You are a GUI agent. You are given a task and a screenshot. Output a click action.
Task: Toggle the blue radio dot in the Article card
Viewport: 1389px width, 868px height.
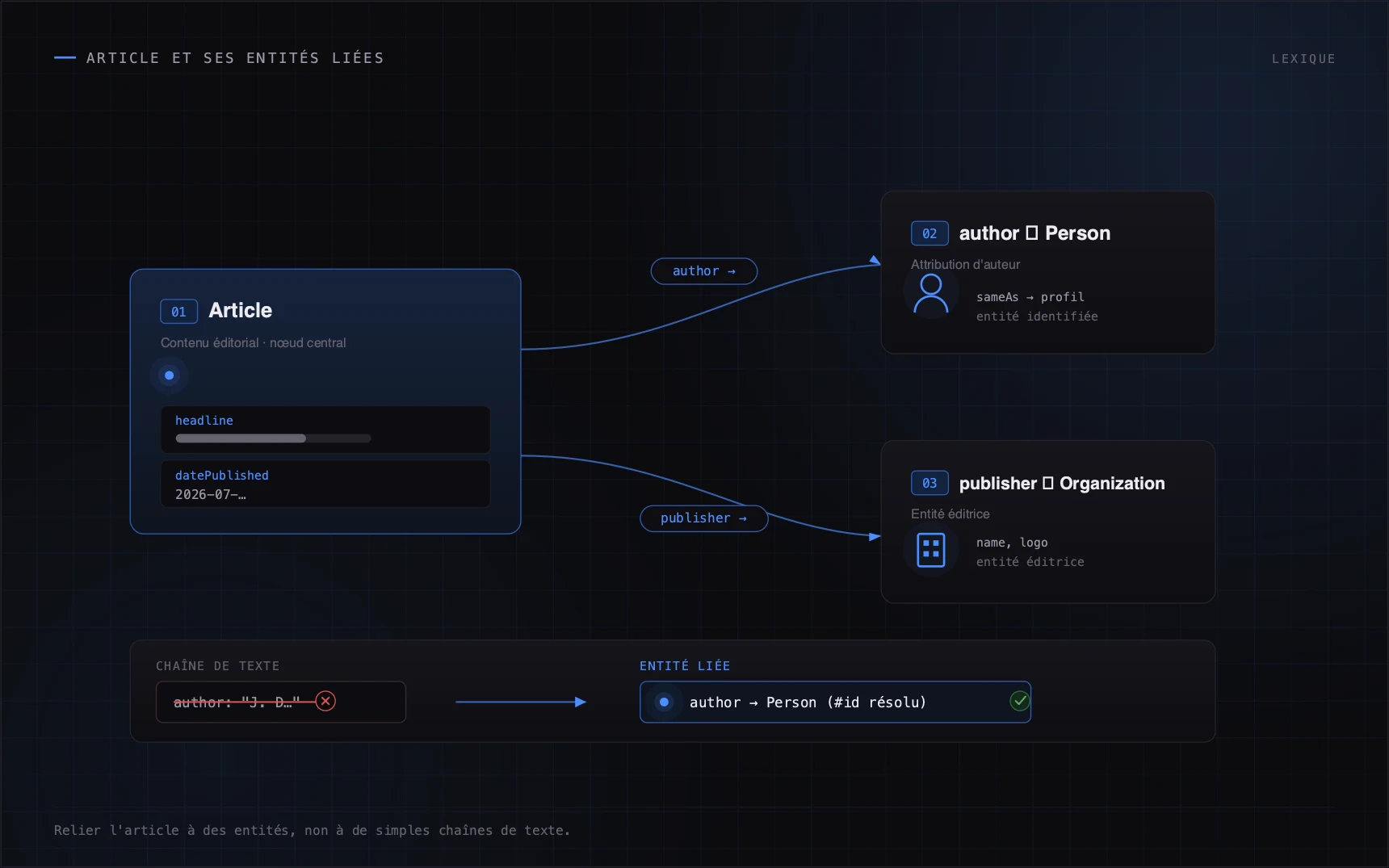pyautogui.click(x=169, y=375)
